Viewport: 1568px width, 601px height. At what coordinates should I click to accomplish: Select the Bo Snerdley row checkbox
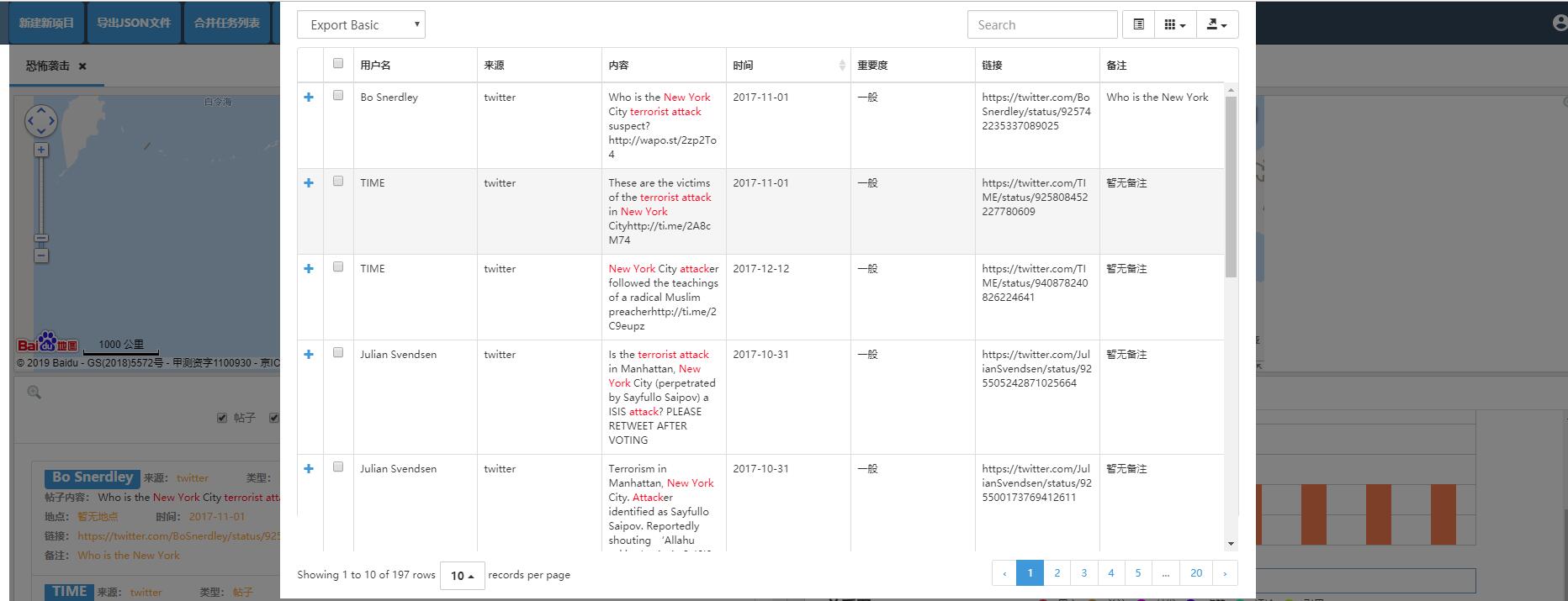click(338, 96)
